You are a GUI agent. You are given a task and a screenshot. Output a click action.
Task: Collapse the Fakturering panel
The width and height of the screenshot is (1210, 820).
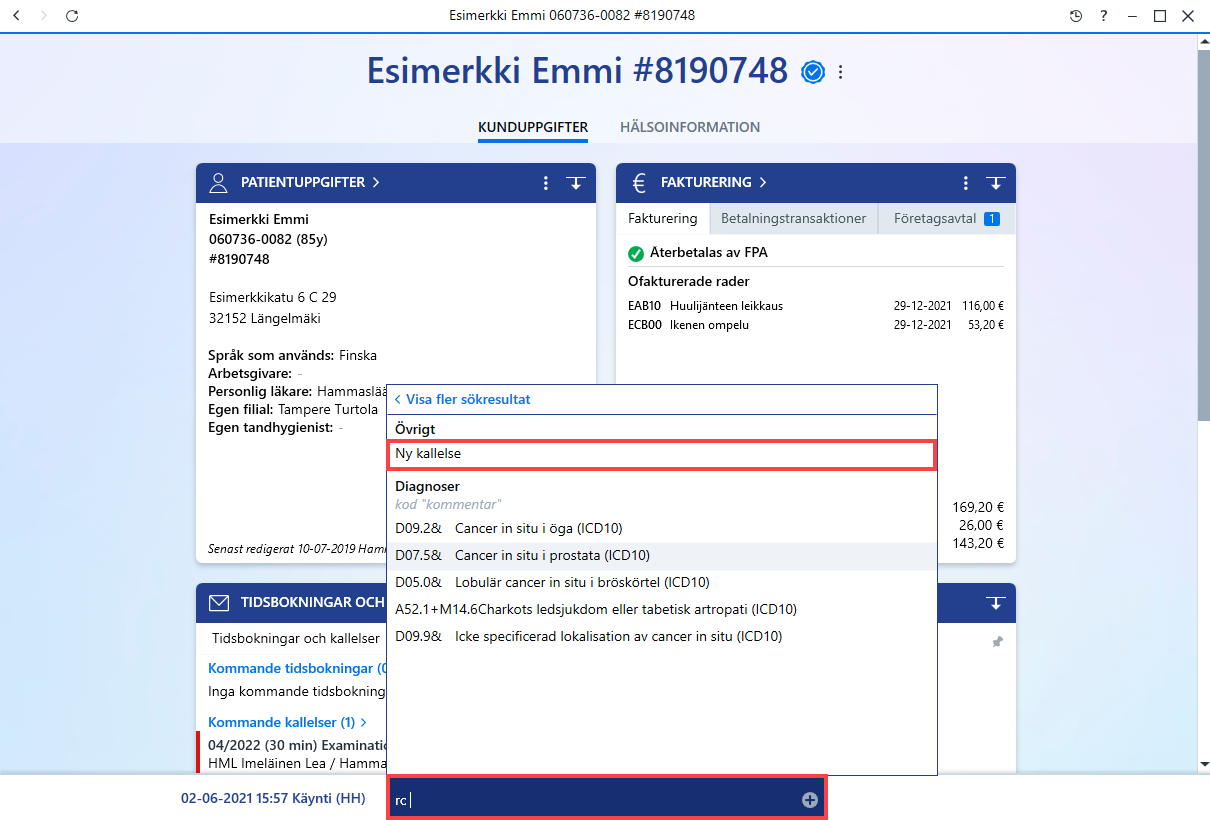[x=995, y=183]
